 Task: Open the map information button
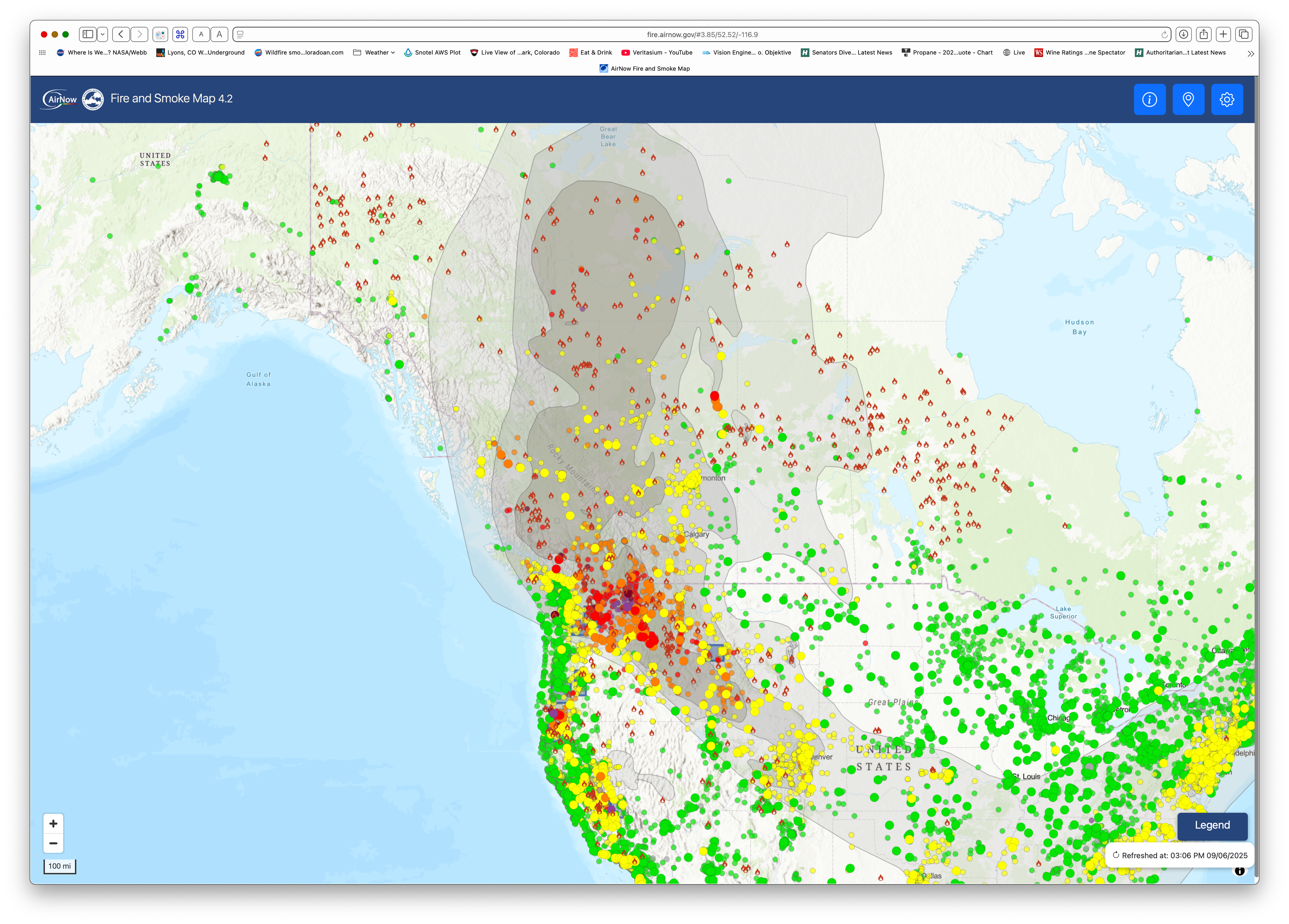(1149, 100)
